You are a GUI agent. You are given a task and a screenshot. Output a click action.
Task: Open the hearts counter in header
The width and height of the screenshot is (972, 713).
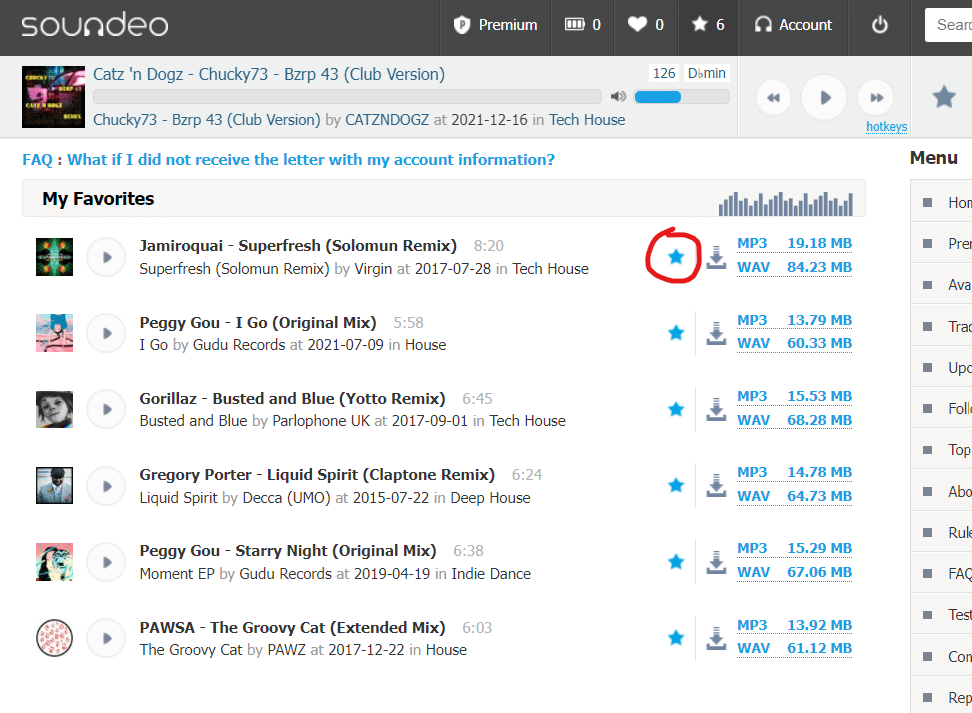point(645,25)
